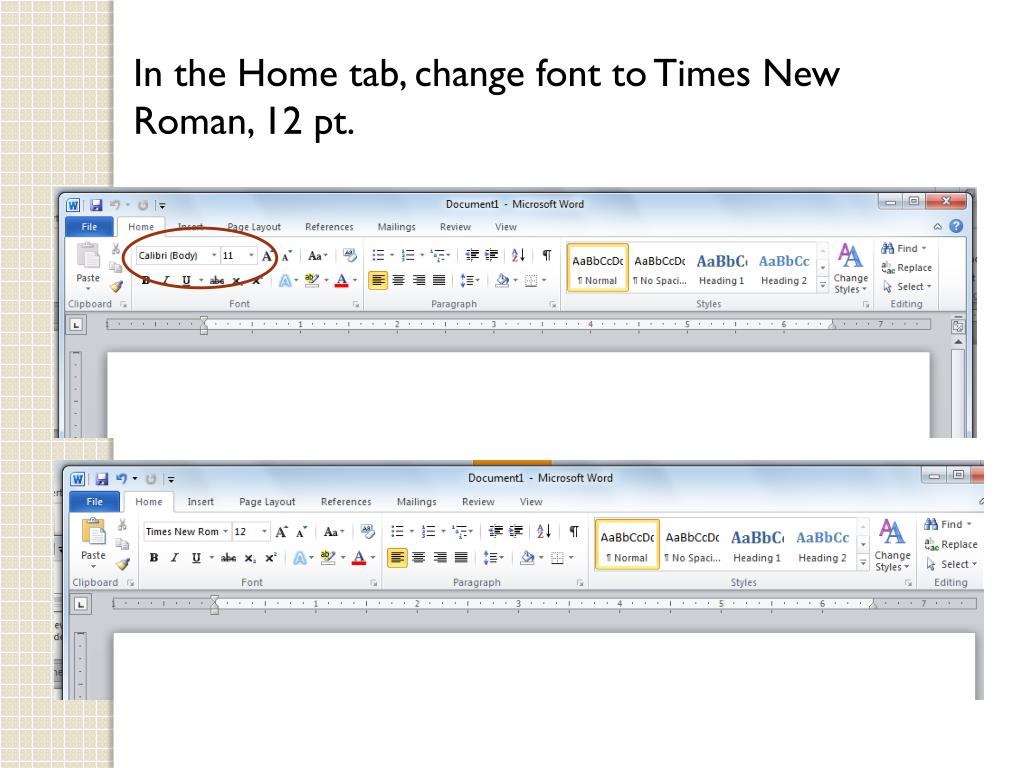
Task: Click Save icon in Calibri window title bar
Action: point(96,205)
